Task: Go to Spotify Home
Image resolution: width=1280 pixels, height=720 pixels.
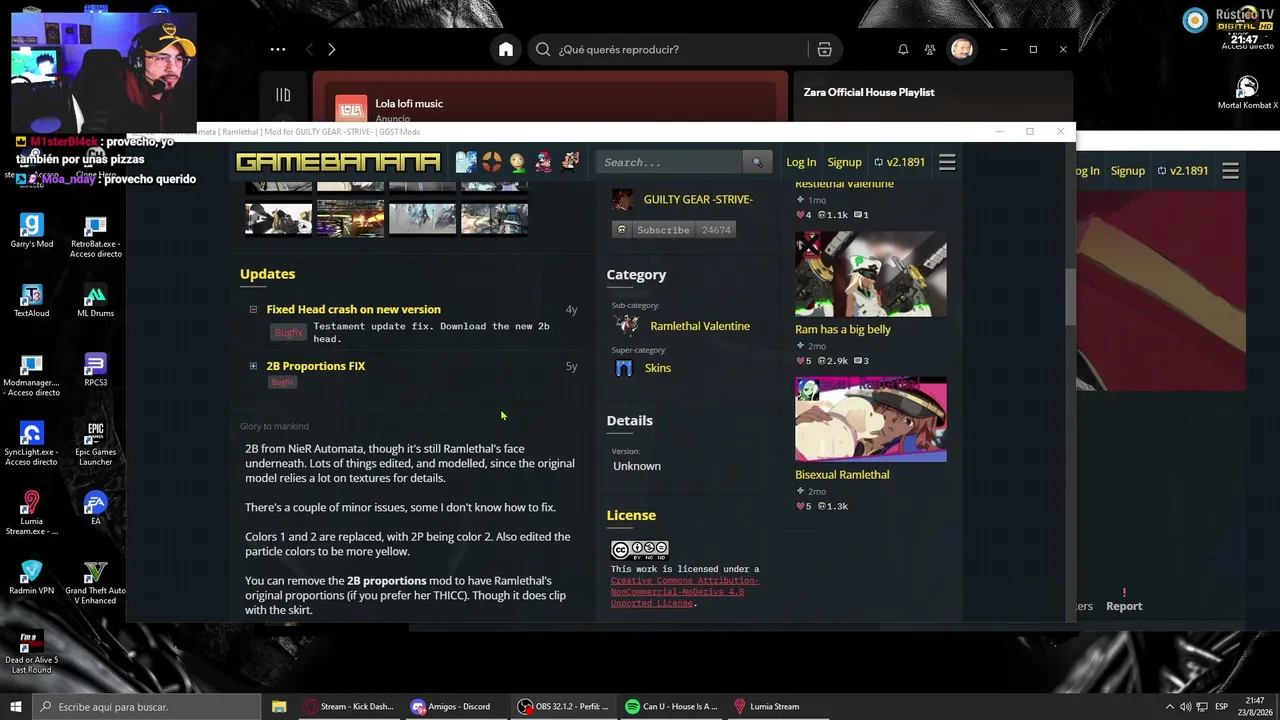Action: tap(506, 49)
